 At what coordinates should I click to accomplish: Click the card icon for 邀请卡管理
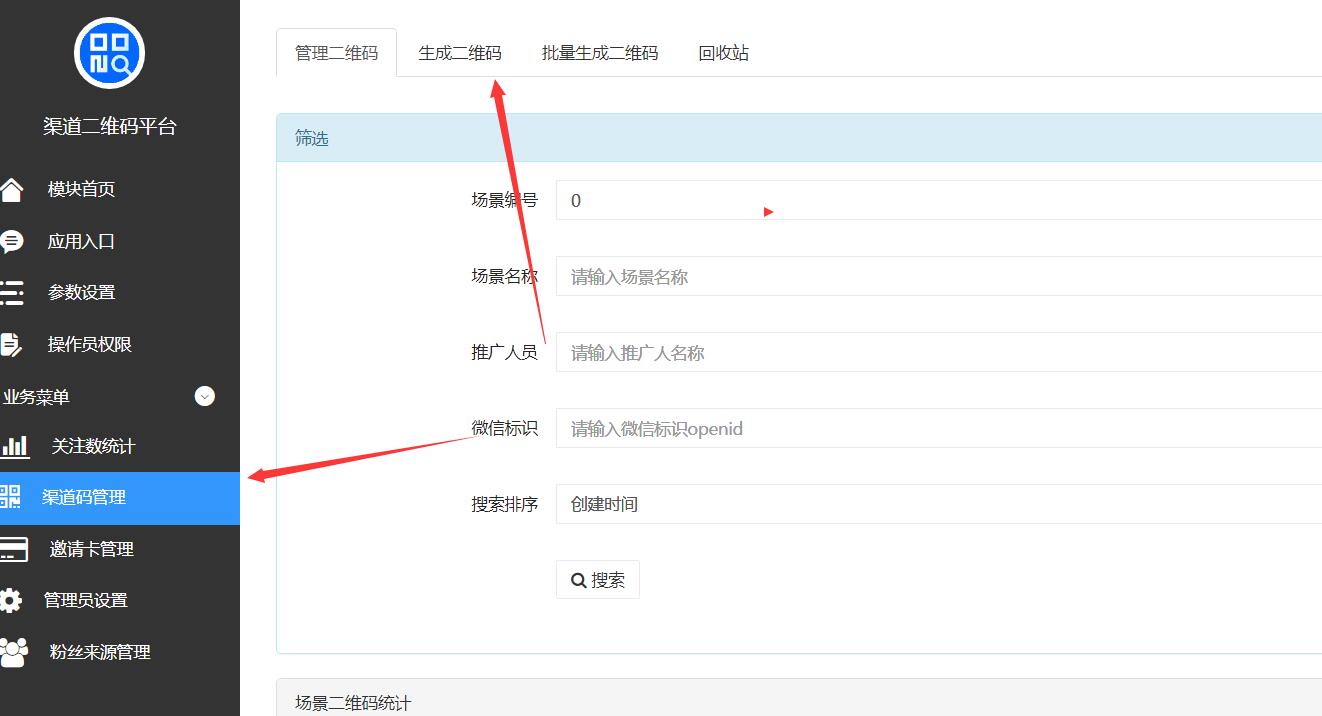[13, 549]
